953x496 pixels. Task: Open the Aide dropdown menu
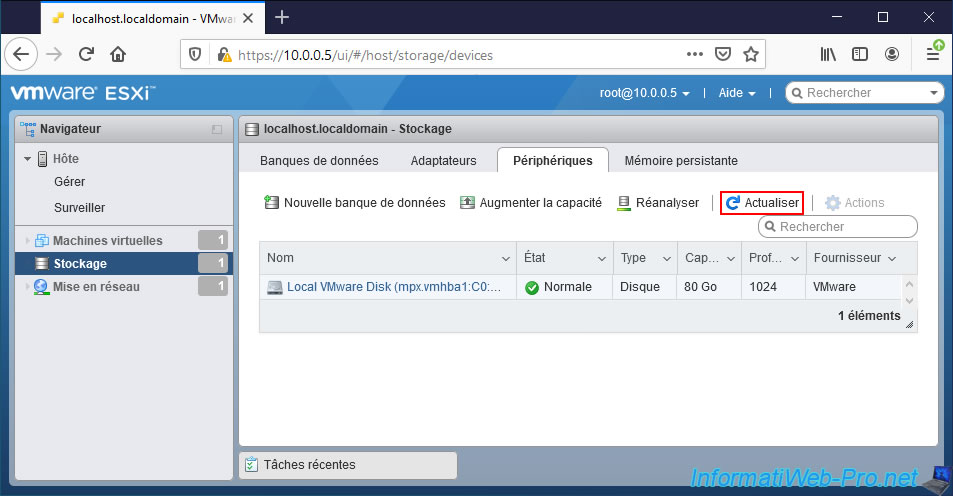click(x=737, y=93)
